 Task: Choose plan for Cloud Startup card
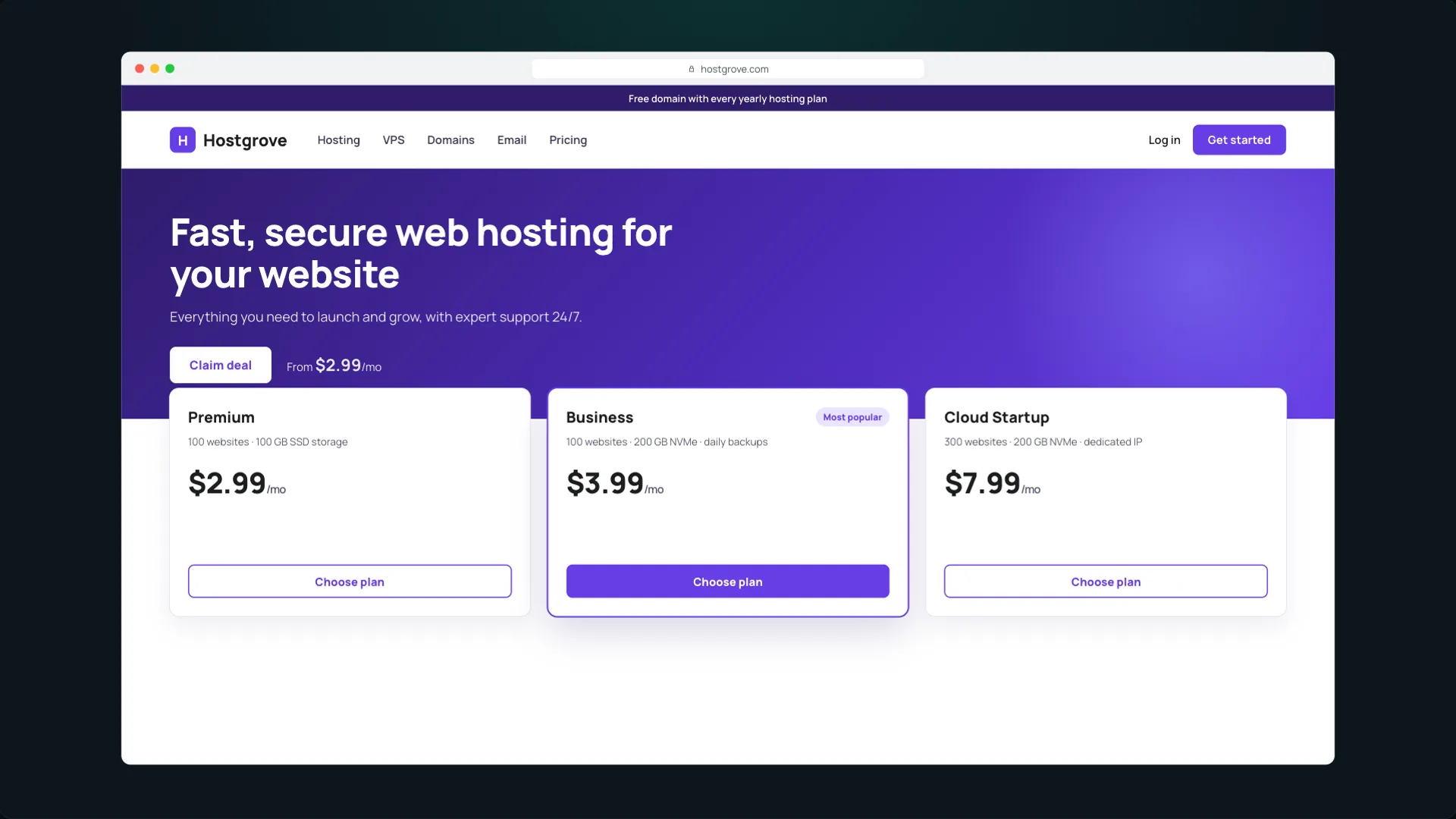[1106, 582]
